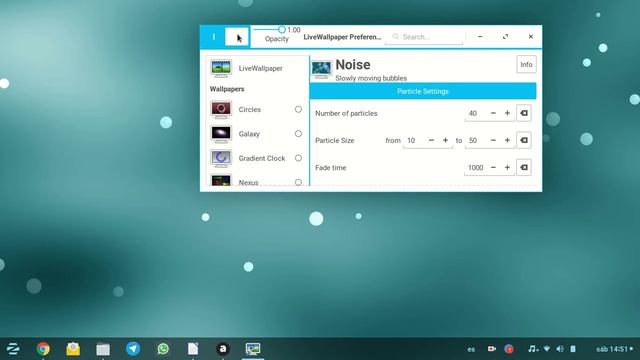Click the Fade time value field
Viewport: 640px width, 360px height.
pos(476,167)
